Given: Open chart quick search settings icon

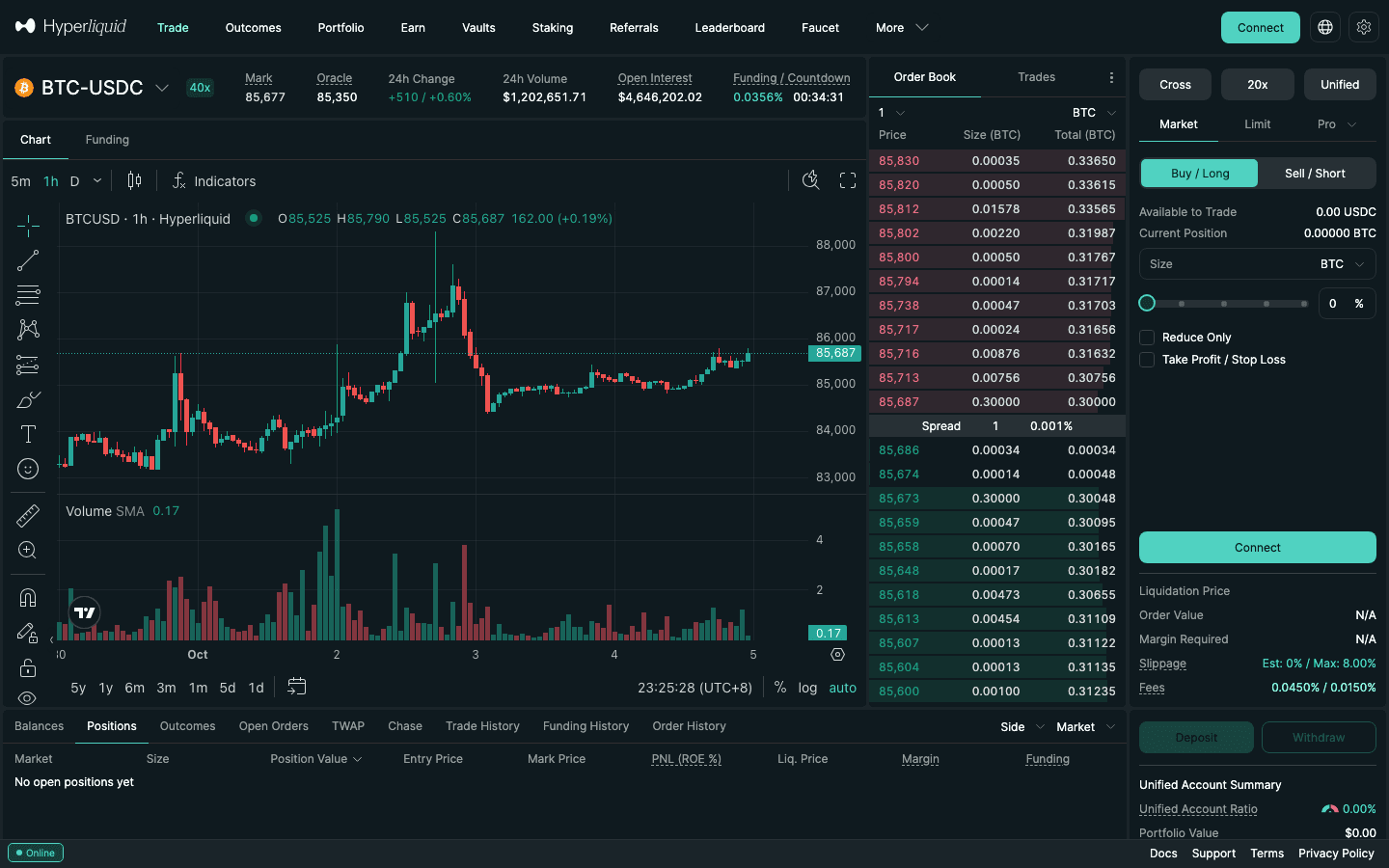Looking at the screenshot, I should tap(811, 180).
